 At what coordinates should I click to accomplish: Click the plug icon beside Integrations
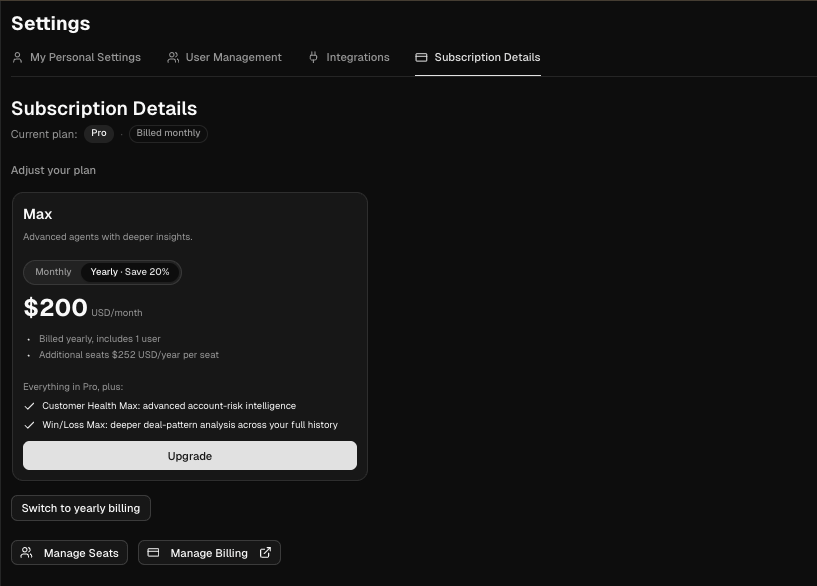(x=314, y=58)
